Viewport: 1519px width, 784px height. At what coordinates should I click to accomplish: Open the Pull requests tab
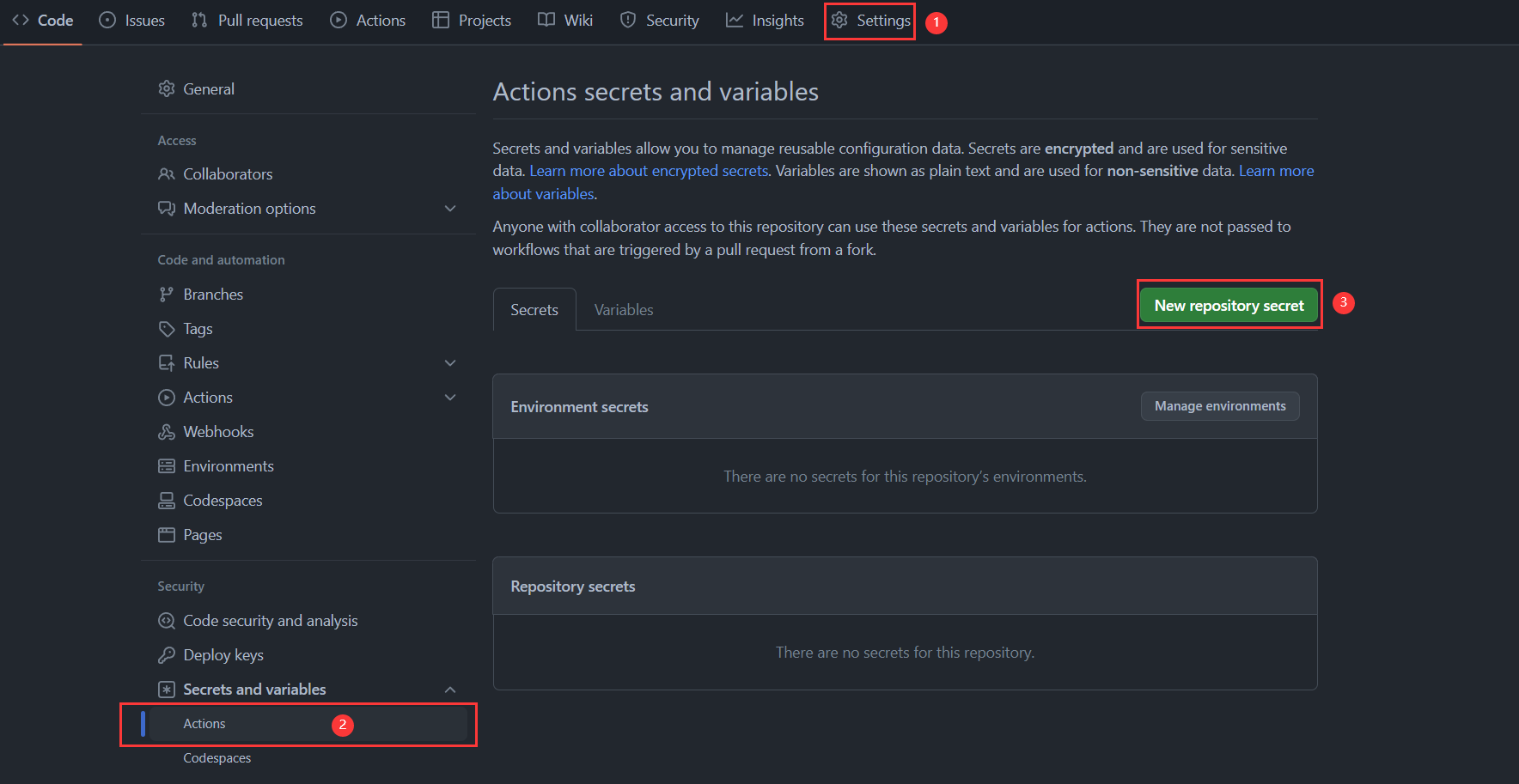pos(247,21)
